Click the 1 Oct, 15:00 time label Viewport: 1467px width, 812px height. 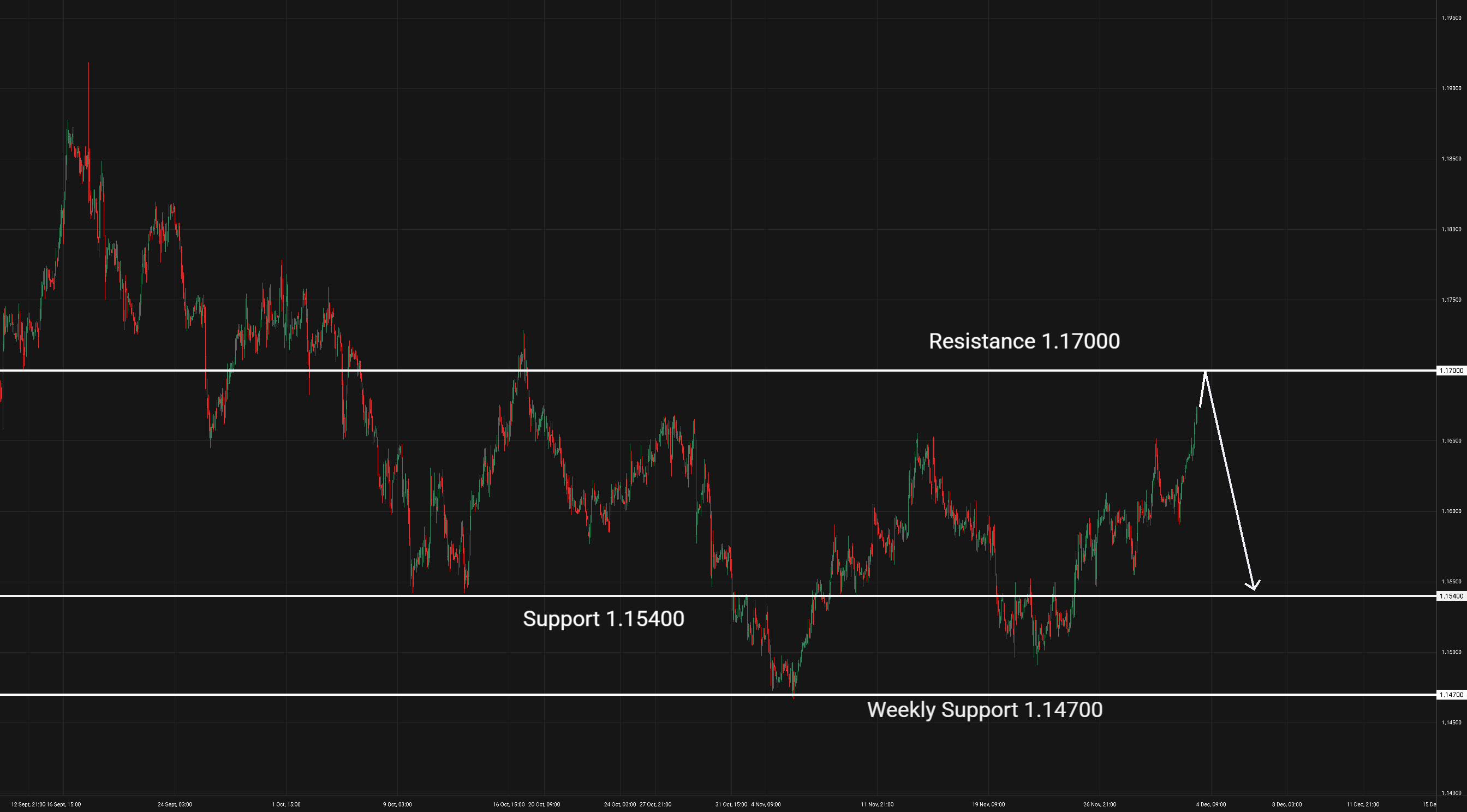[x=286, y=804]
